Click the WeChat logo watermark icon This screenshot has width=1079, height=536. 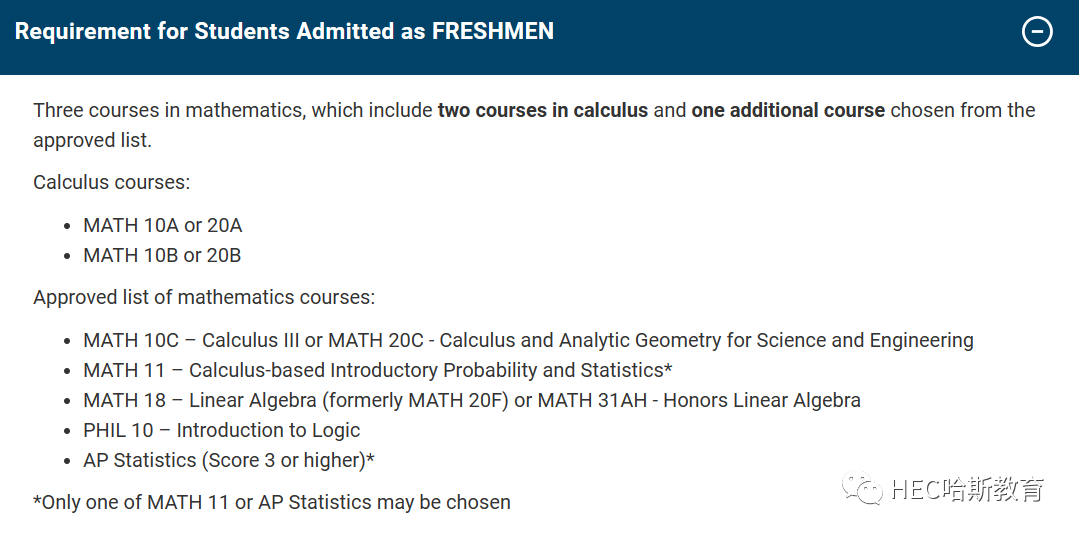(862, 487)
